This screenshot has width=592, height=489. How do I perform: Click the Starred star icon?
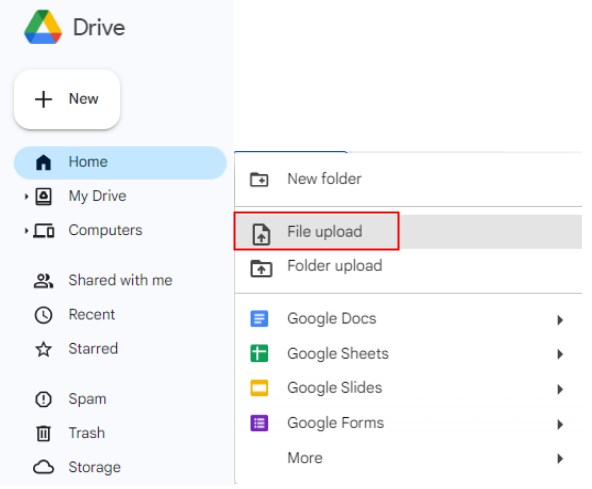(43, 349)
